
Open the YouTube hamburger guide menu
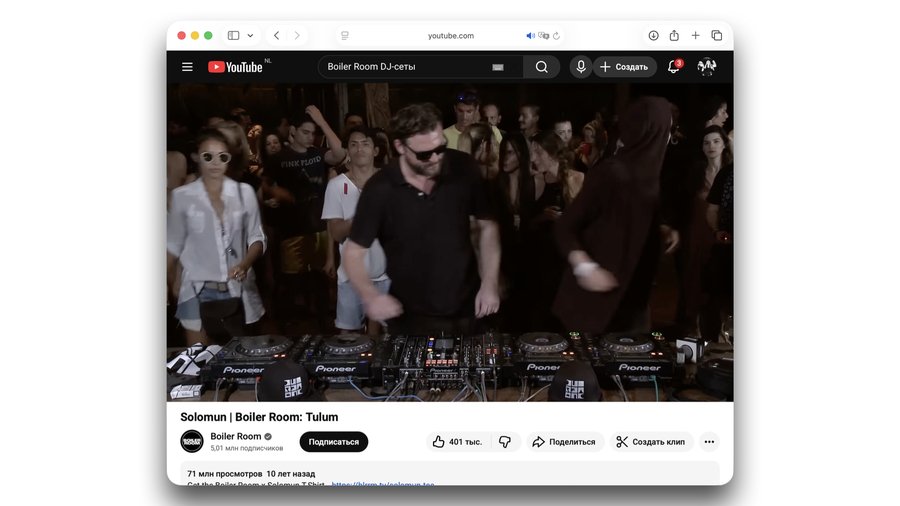(187, 67)
